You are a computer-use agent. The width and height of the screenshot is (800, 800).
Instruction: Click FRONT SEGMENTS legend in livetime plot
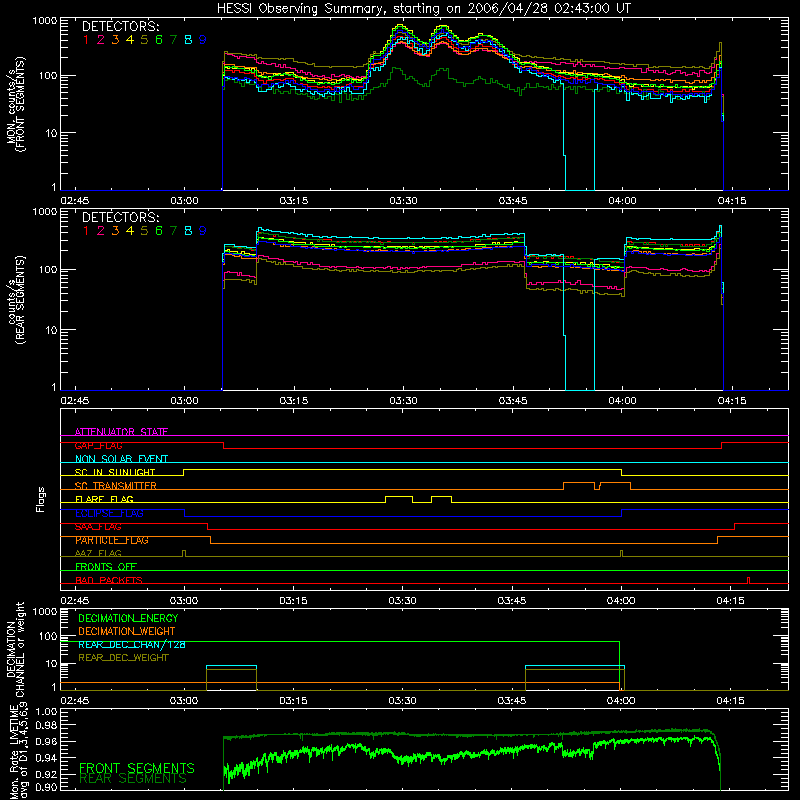[137, 768]
